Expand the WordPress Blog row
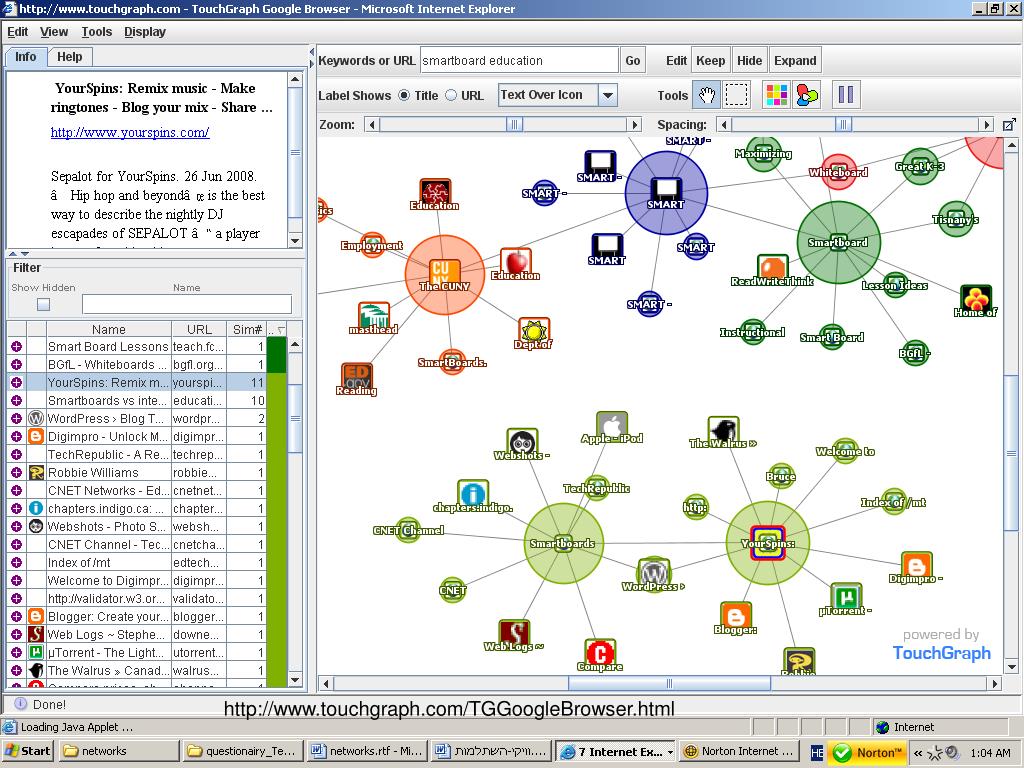Image resolution: width=1024 pixels, height=768 pixels. 16,419
